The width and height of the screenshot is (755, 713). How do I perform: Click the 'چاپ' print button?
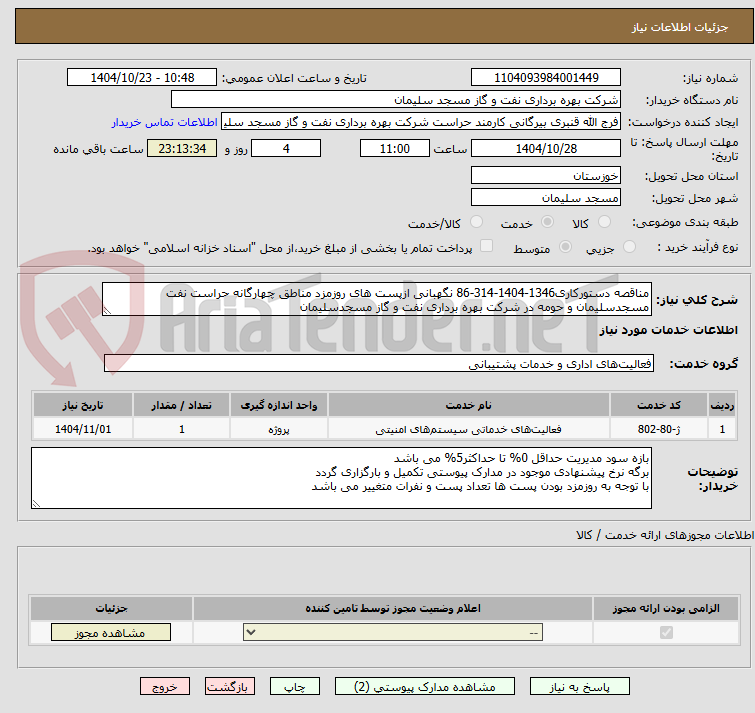295,687
